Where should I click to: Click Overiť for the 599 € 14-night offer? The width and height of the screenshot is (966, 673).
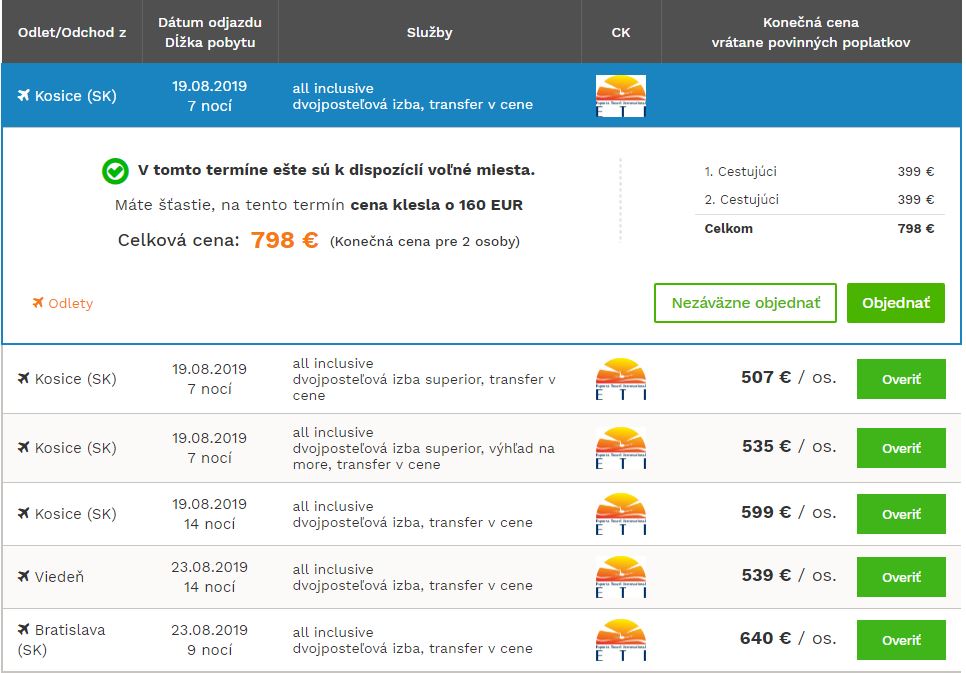click(x=901, y=514)
